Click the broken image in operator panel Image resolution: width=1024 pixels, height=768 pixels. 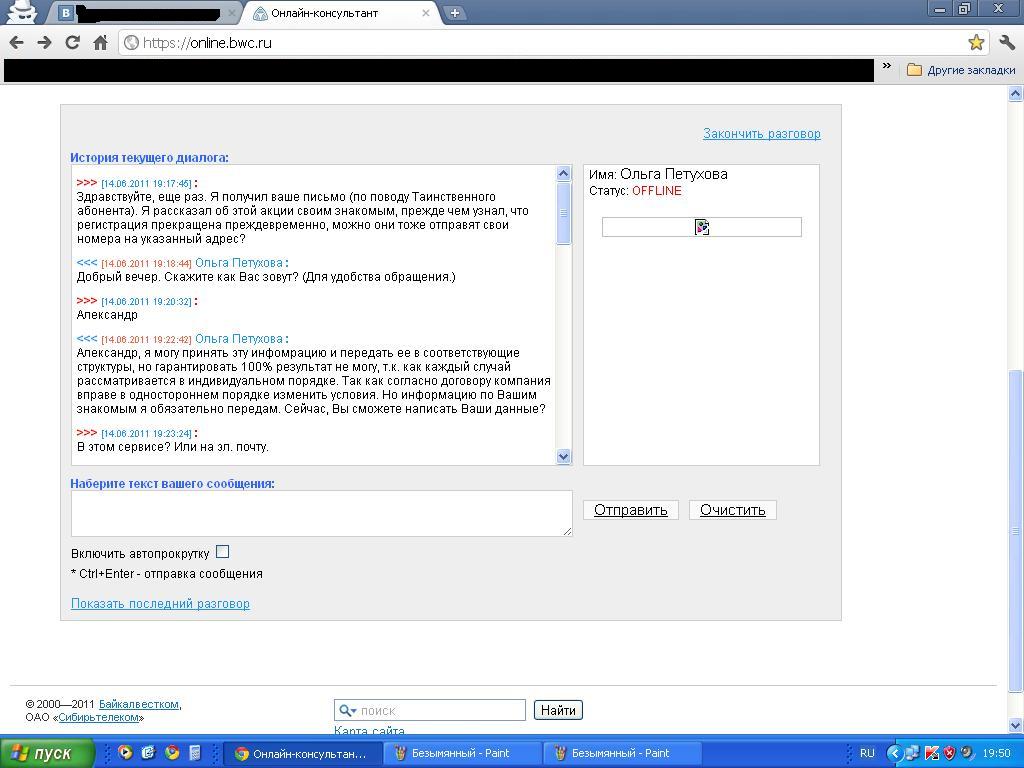click(x=702, y=228)
